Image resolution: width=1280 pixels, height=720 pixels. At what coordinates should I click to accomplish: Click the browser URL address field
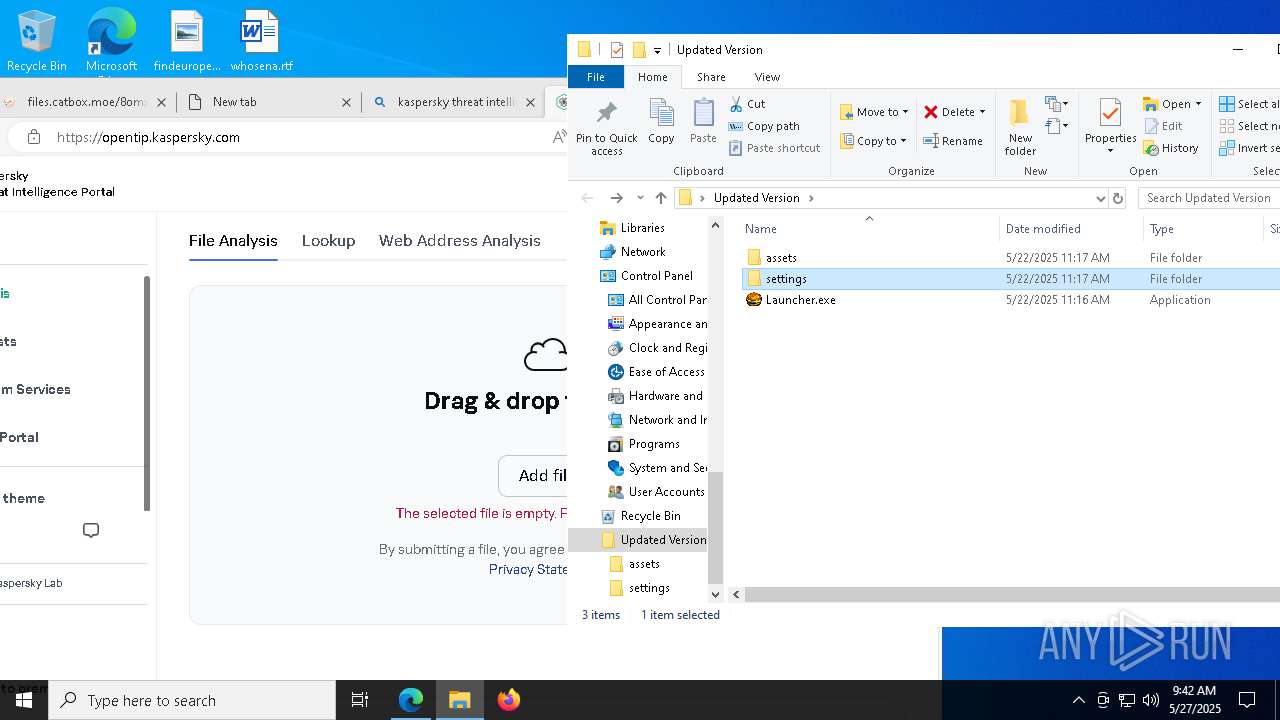point(300,137)
